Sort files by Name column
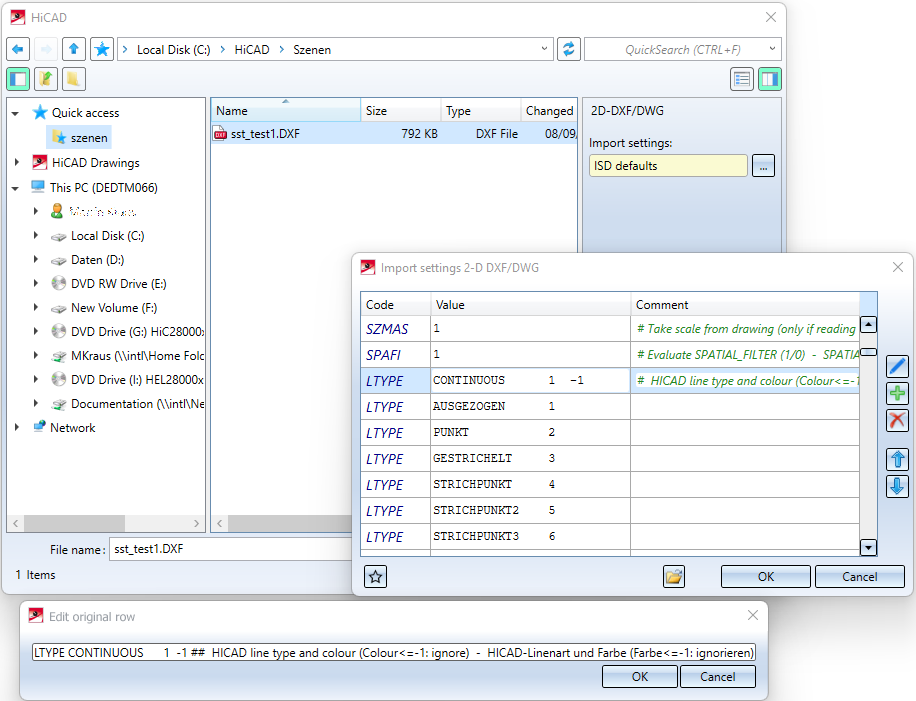 tap(286, 110)
